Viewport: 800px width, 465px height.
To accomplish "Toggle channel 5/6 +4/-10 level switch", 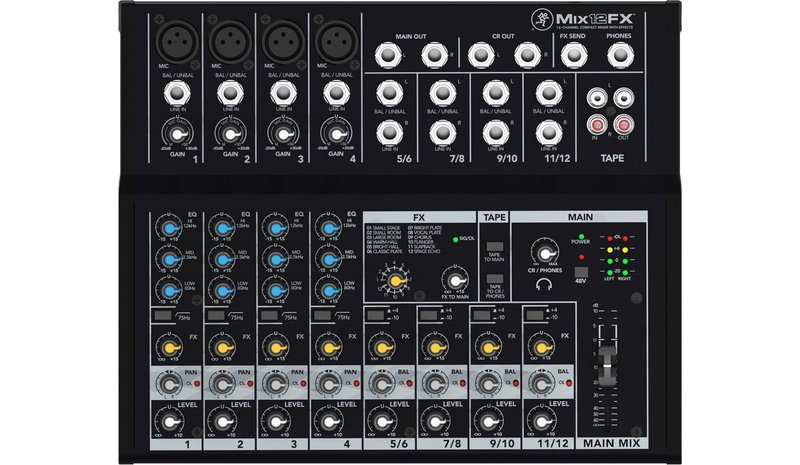I will tap(376, 315).
